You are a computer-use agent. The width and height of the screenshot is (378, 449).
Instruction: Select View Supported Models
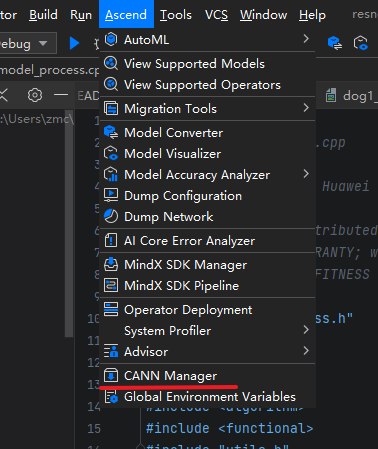(x=207, y=63)
